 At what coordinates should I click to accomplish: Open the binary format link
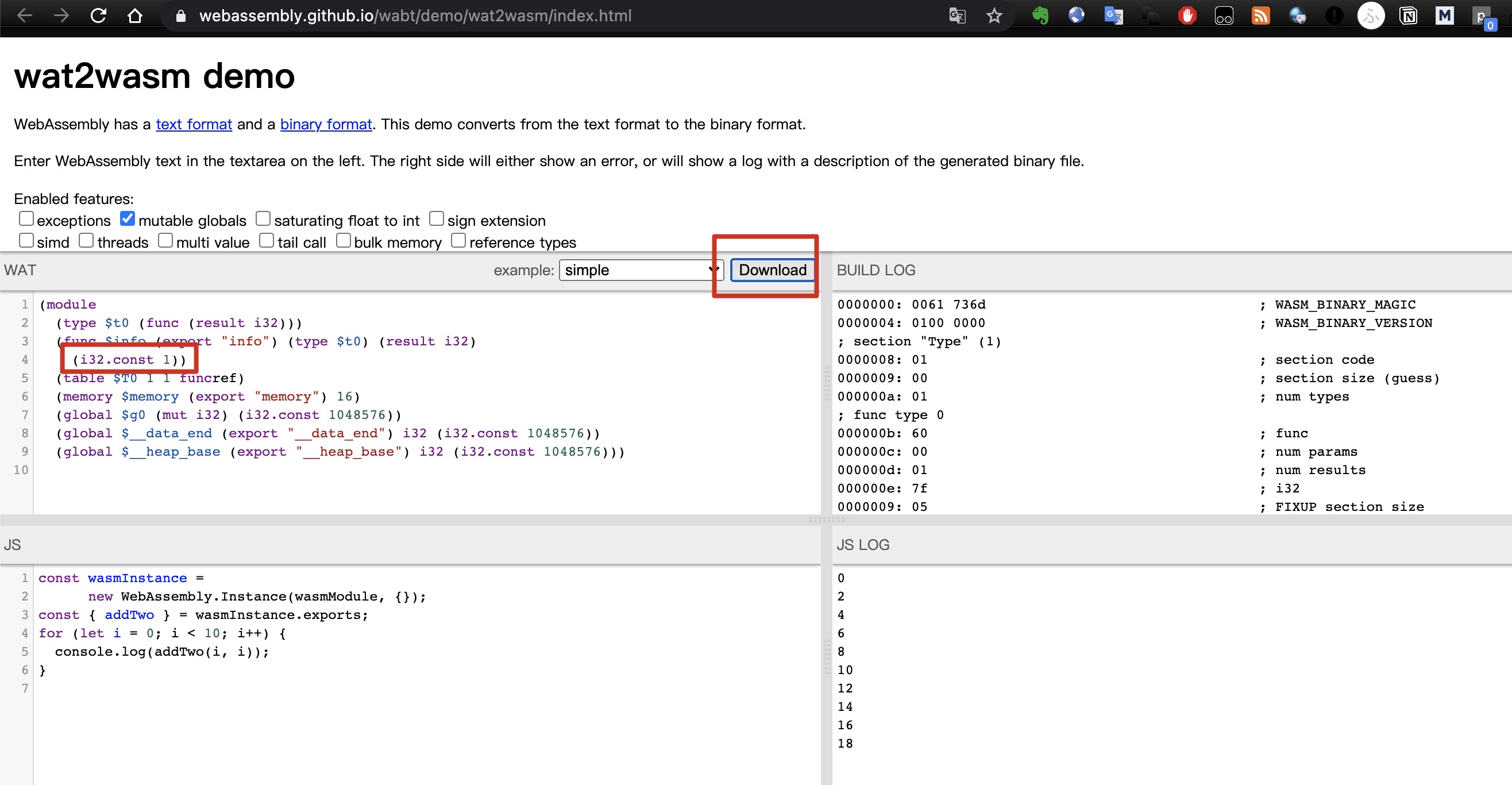(326, 125)
